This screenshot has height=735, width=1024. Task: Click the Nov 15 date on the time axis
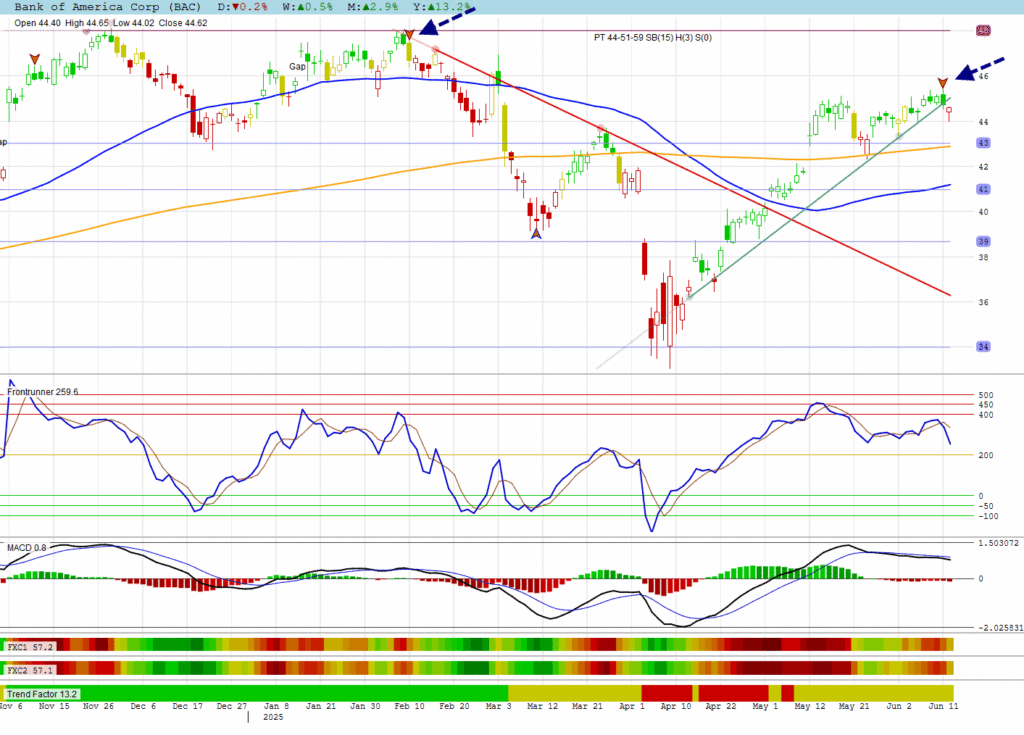pyautogui.click(x=54, y=706)
